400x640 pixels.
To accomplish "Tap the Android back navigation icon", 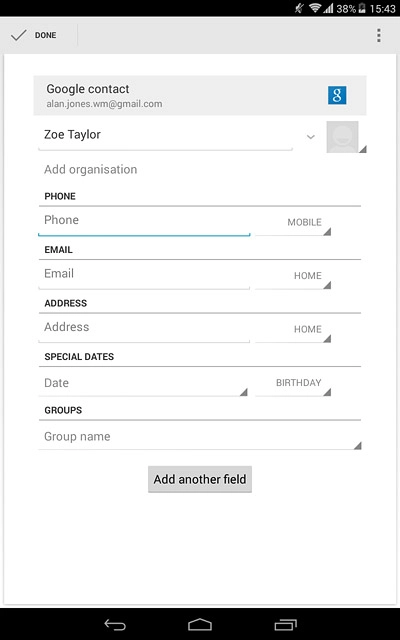I will [x=115, y=624].
